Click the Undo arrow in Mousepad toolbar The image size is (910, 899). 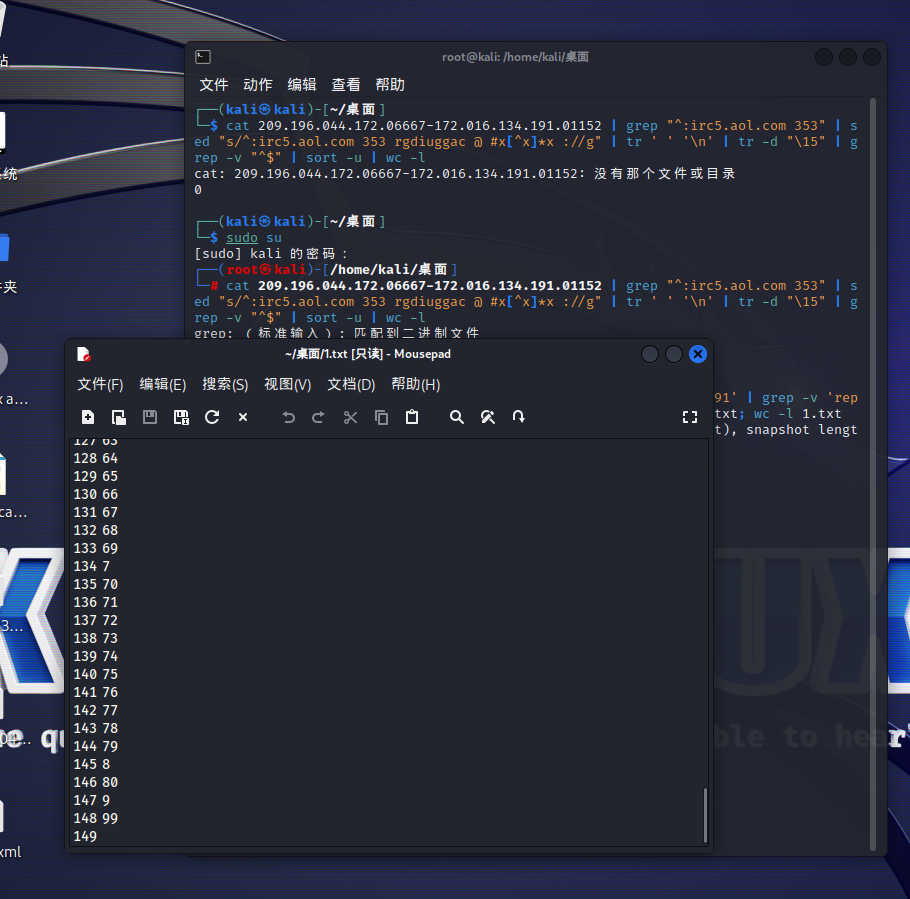[288, 417]
